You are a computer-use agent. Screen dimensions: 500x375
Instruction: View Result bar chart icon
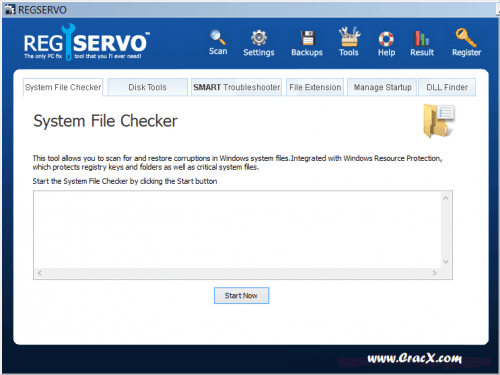tap(422, 38)
